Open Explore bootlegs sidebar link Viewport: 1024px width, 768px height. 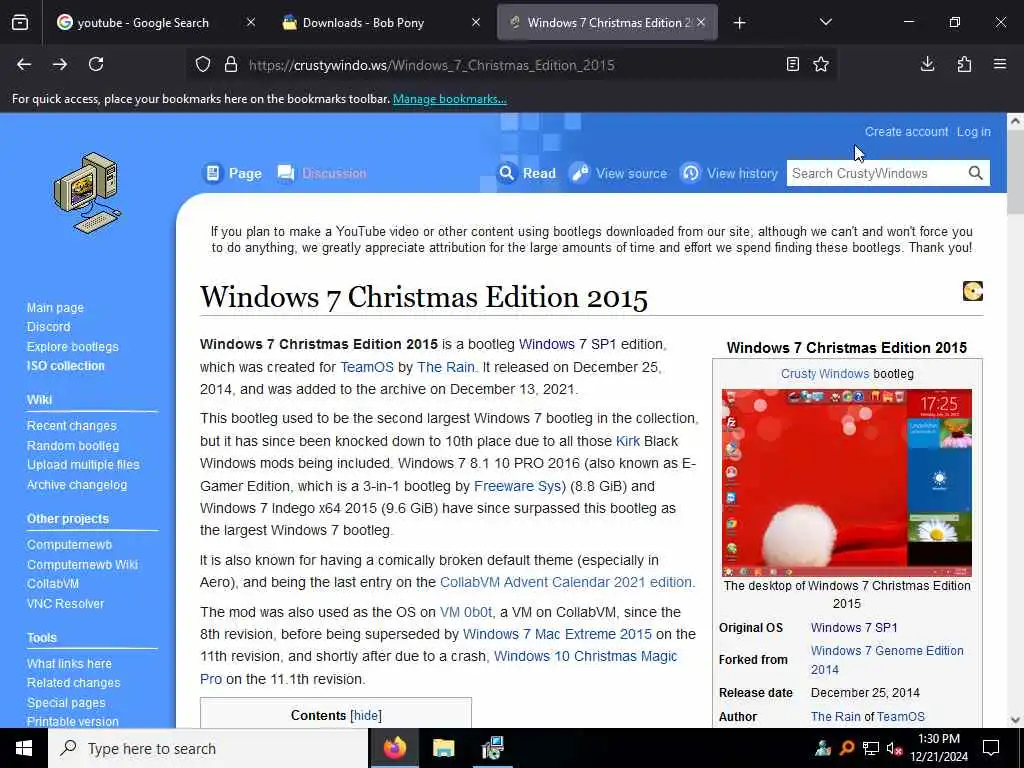tap(72, 347)
